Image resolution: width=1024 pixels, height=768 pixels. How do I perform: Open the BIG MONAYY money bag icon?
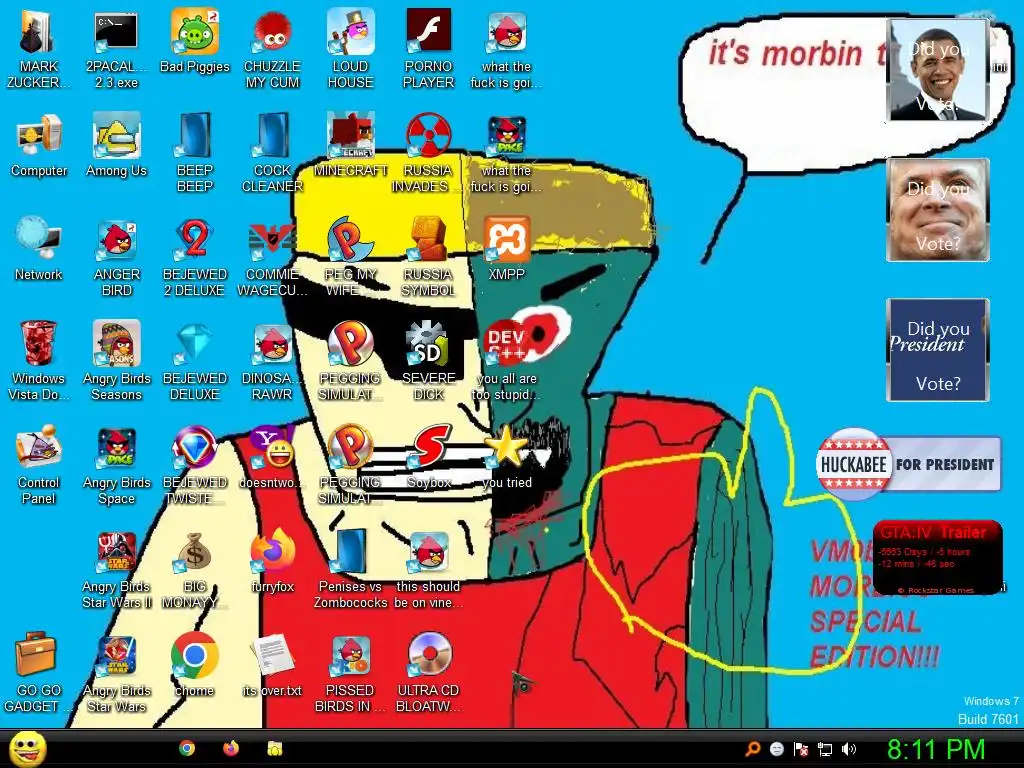(195, 569)
